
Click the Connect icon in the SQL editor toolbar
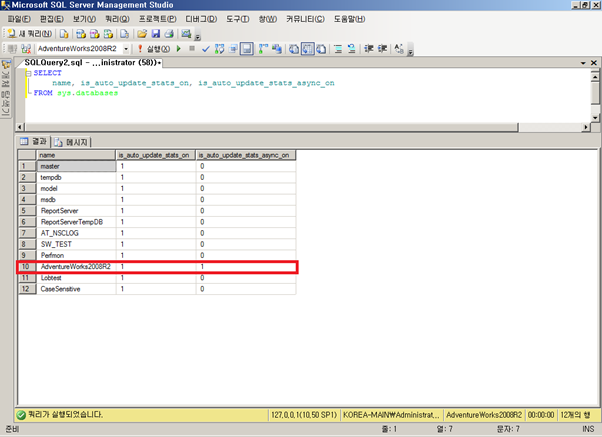point(12,49)
